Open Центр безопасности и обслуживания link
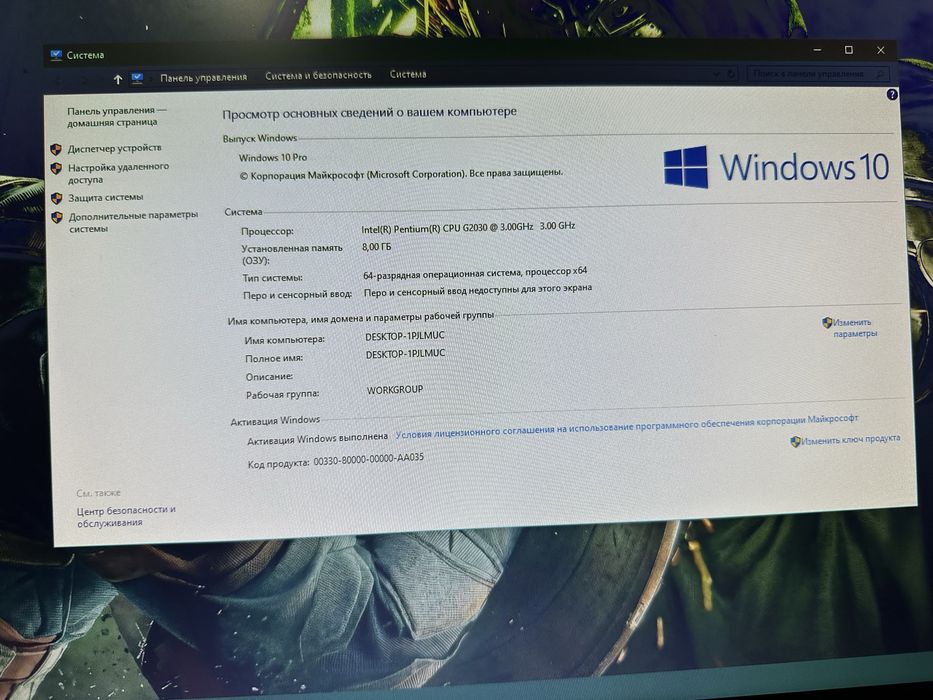This screenshot has height=700, width=933. (126, 516)
